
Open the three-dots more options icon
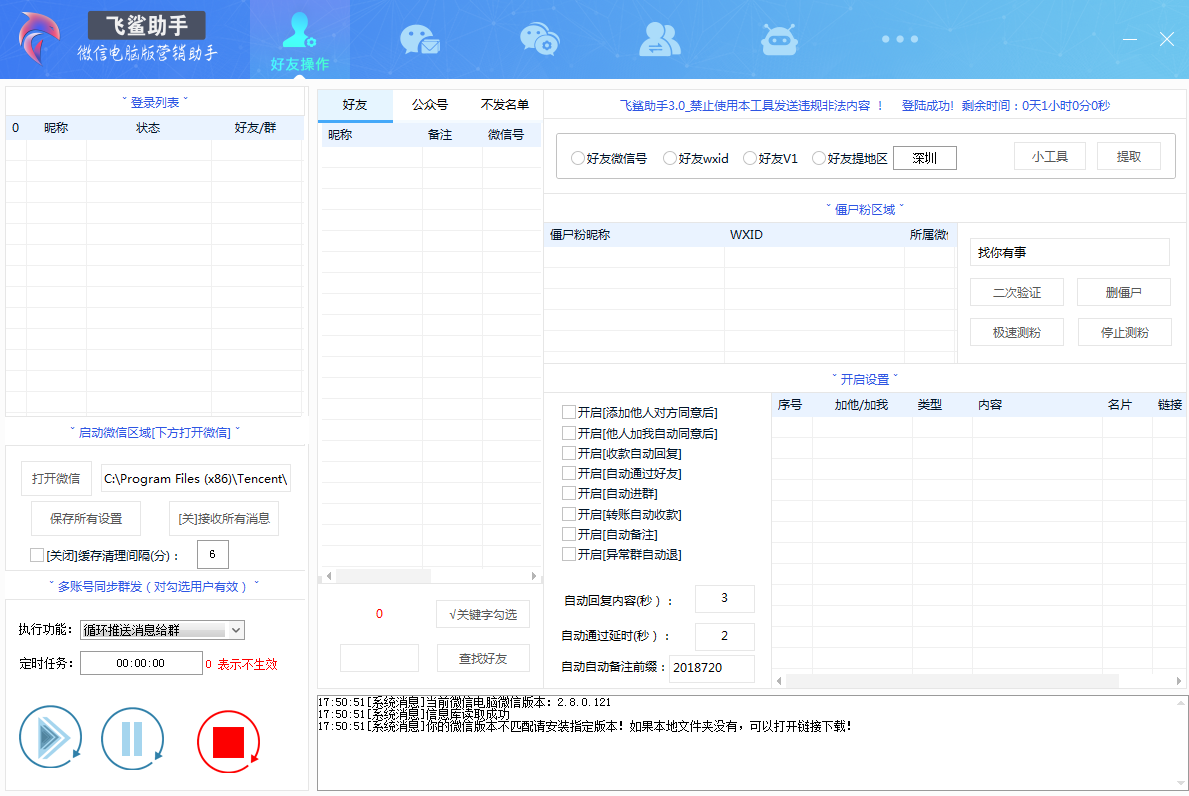899,39
